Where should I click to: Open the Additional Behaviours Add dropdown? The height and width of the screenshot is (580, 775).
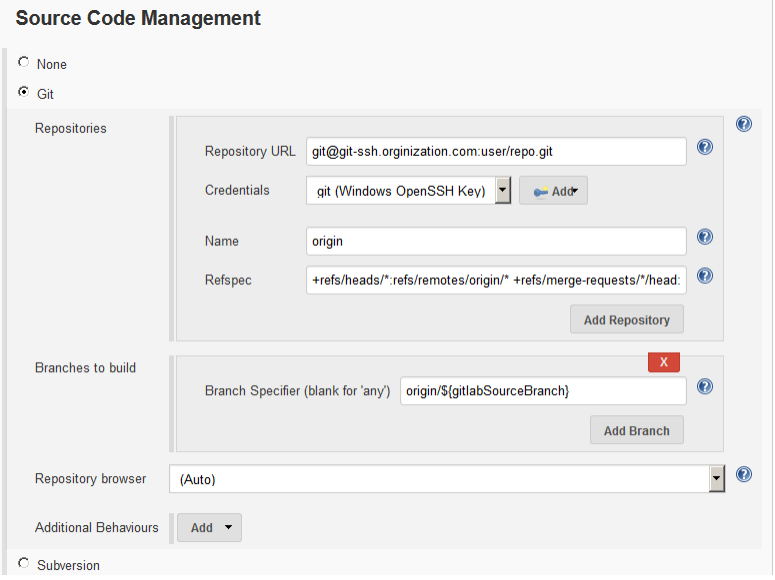pyautogui.click(x=210, y=528)
